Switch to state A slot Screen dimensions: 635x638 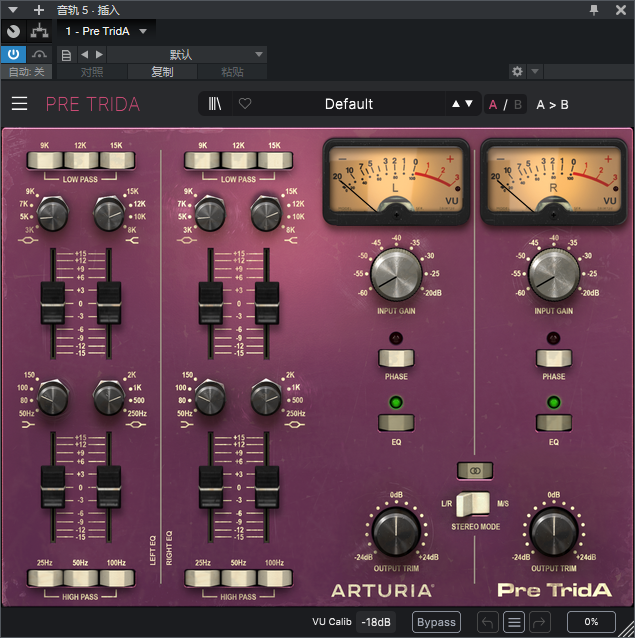(493, 105)
